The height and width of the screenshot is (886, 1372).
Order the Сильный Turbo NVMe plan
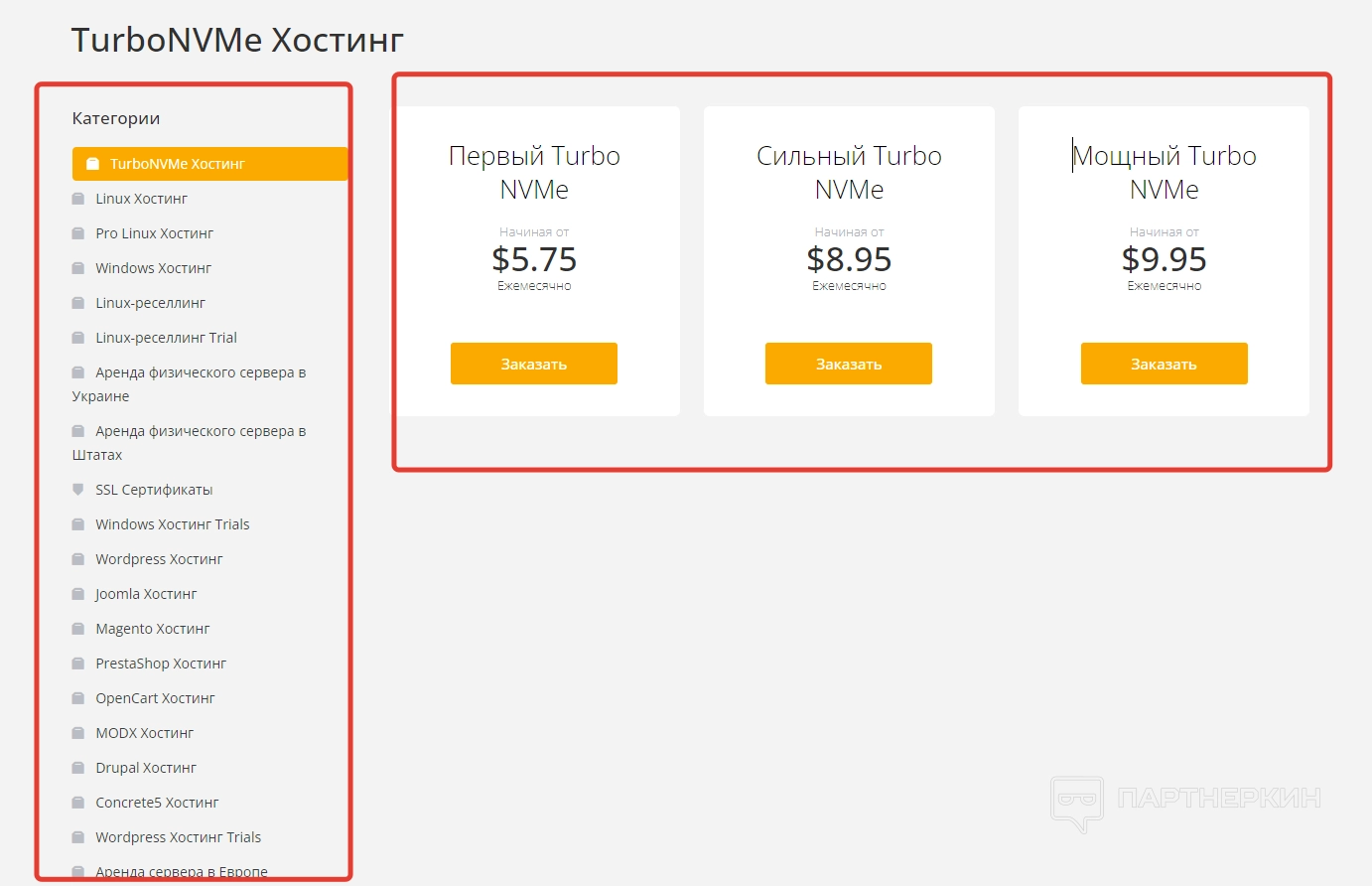point(849,364)
